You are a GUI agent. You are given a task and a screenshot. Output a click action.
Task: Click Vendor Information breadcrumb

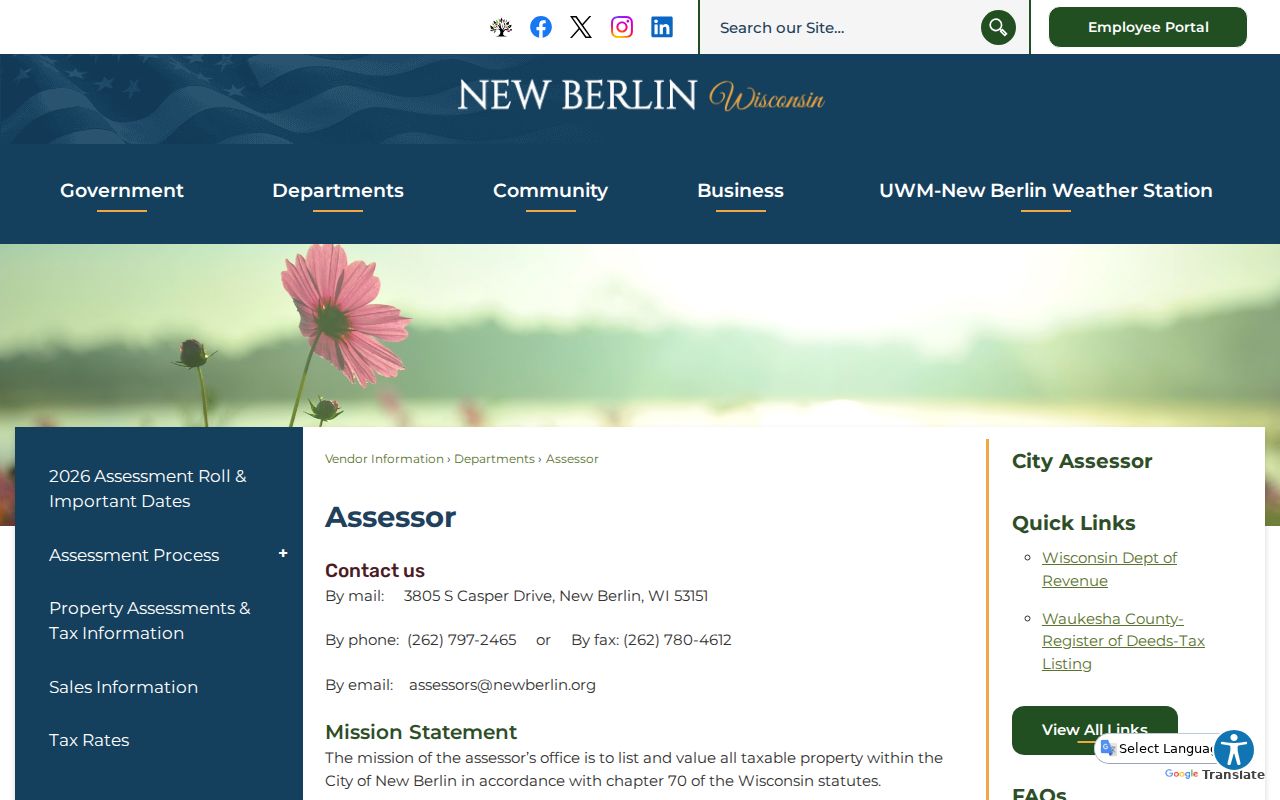(x=384, y=459)
